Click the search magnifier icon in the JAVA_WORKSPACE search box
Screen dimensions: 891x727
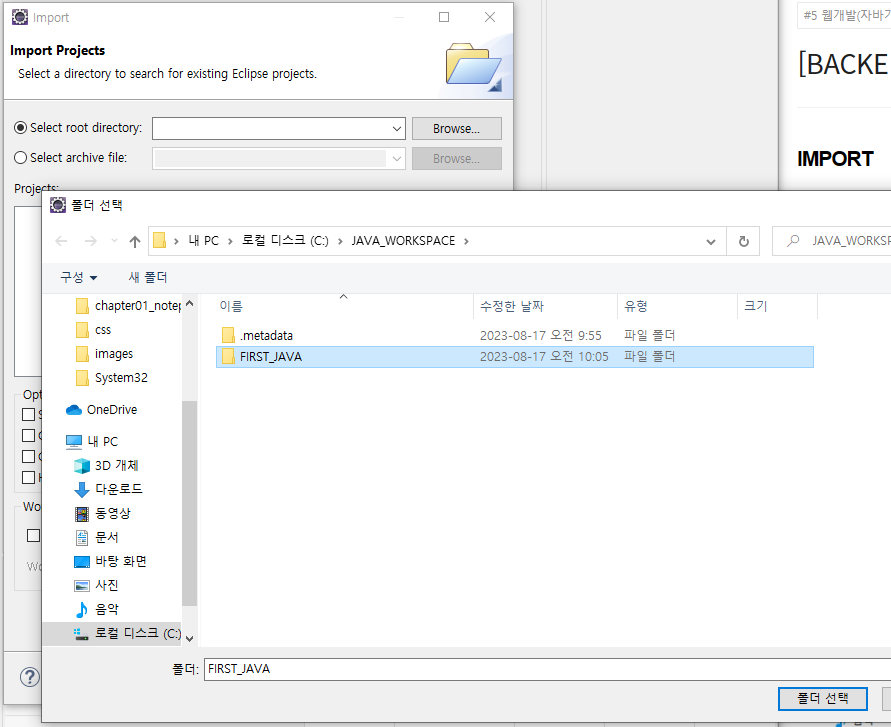click(793, 241)
